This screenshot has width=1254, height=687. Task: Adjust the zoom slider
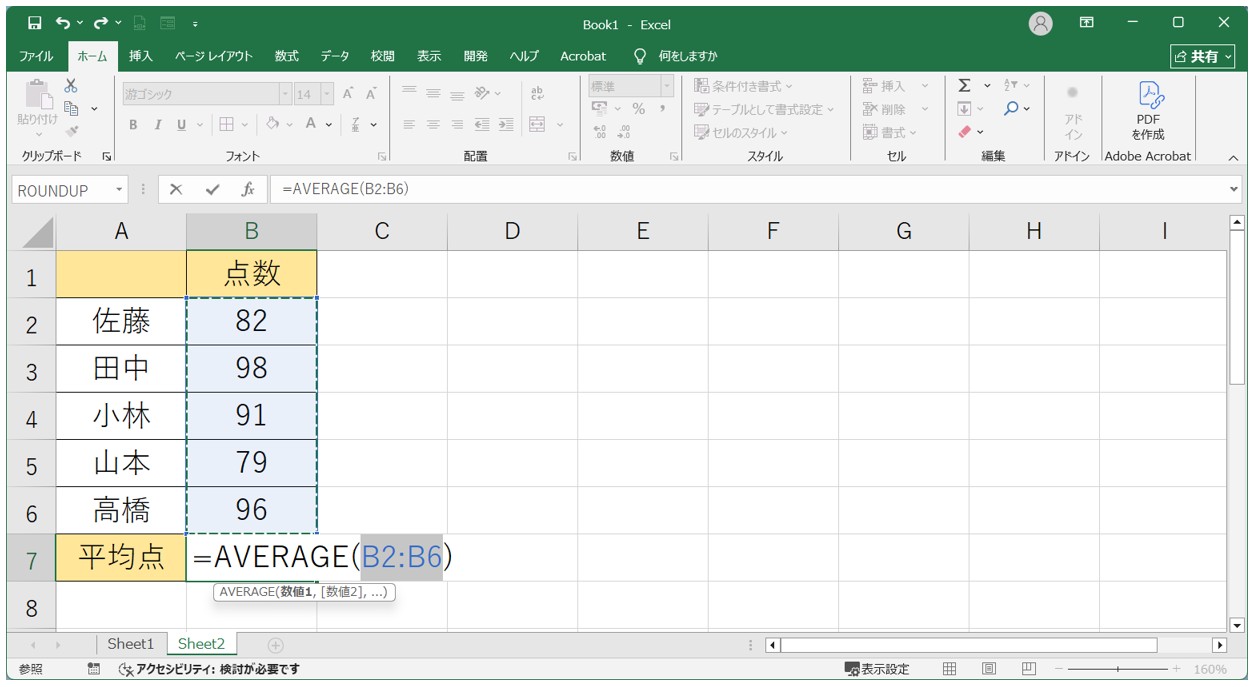(1118, 669)
